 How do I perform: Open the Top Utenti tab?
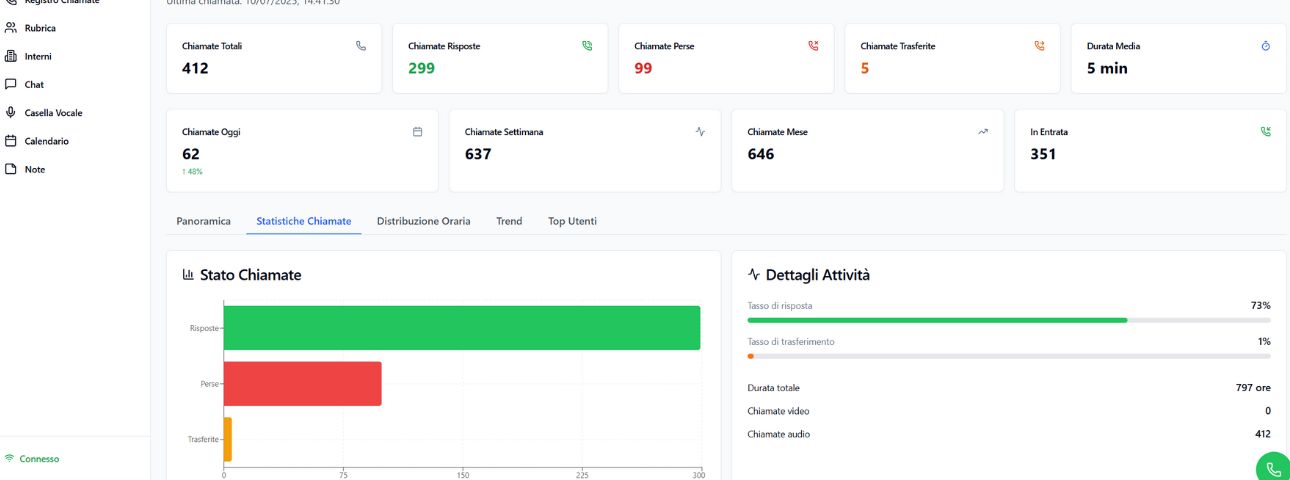pyautogui.click(x=572, y=221)
